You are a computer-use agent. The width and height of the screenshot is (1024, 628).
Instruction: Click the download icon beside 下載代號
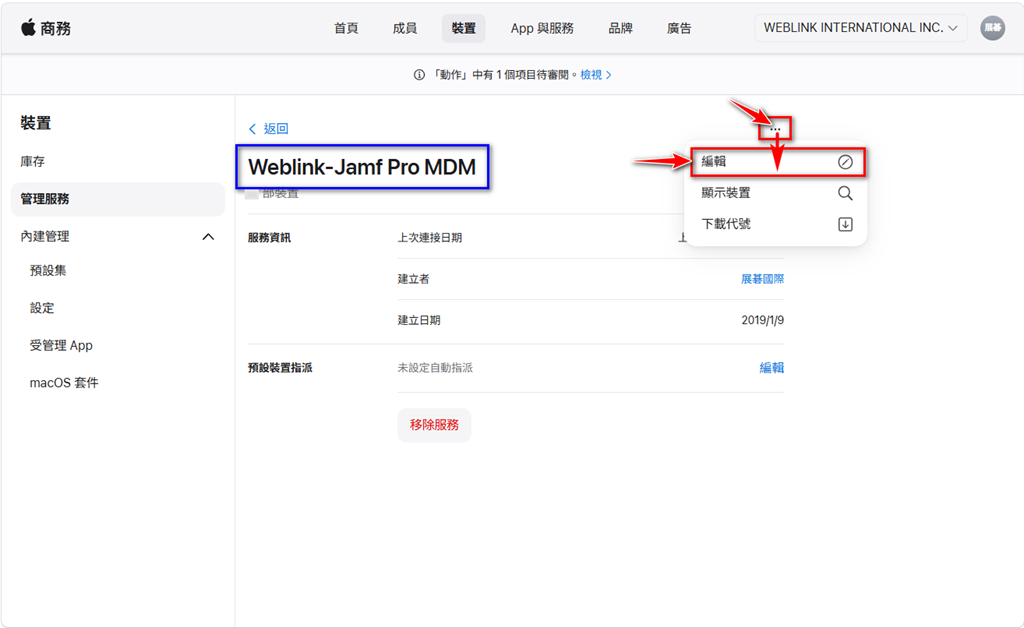point(845,224)
